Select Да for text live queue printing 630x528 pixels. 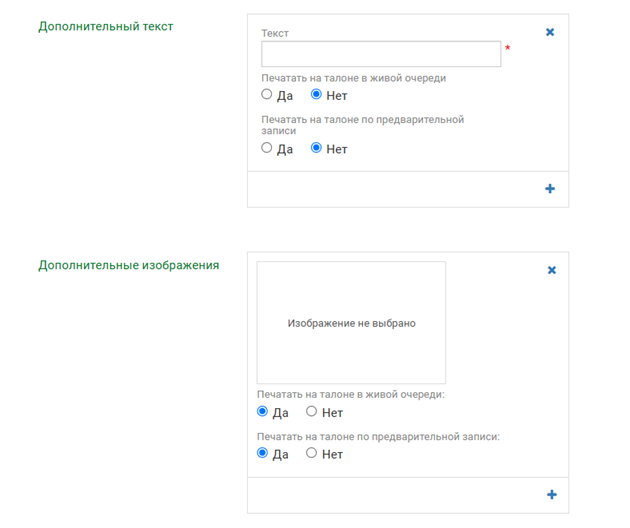[267, 95]
